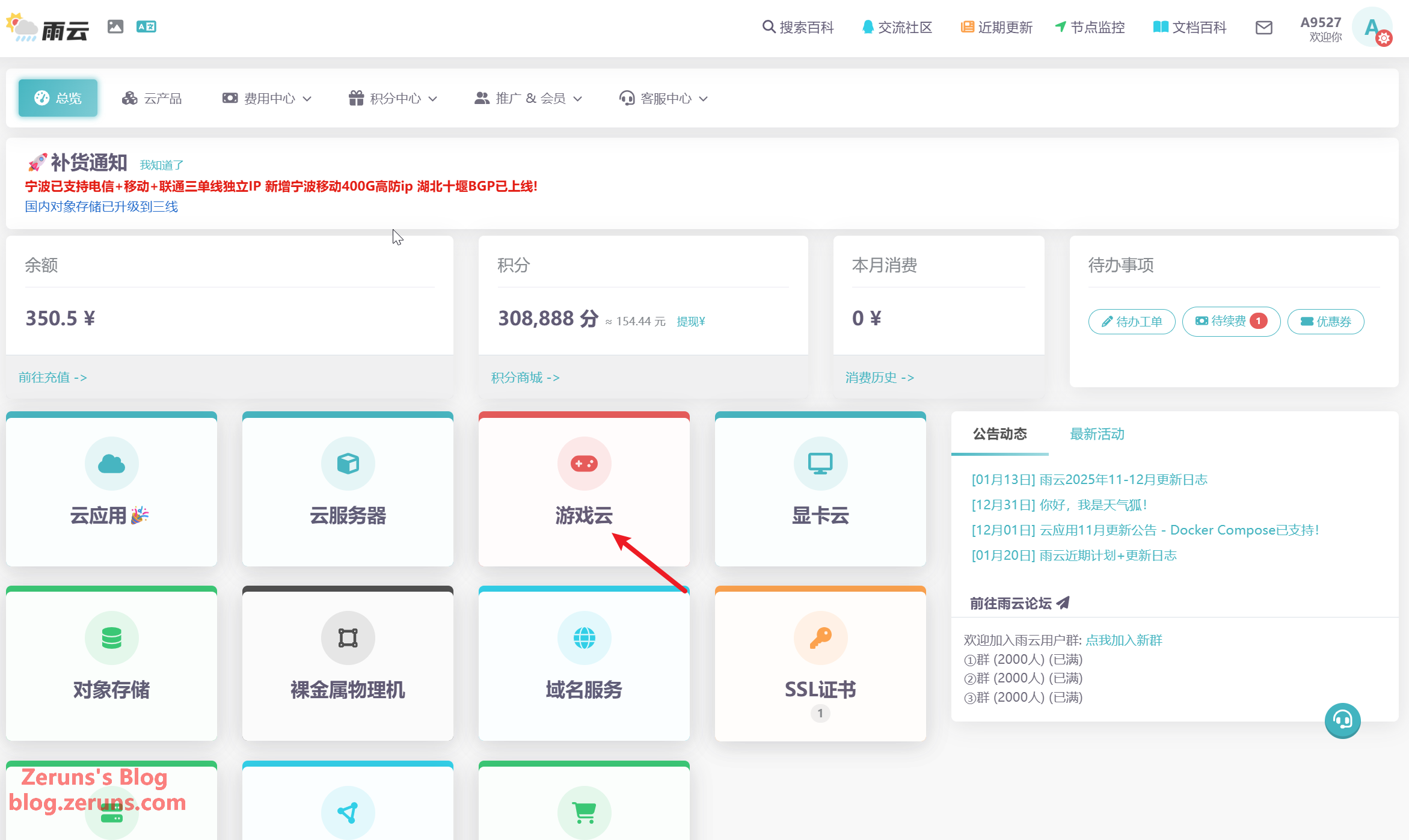Screen dimensions: 1409x840
Task: Click the language translate icon in header
Action: [146, 26]
